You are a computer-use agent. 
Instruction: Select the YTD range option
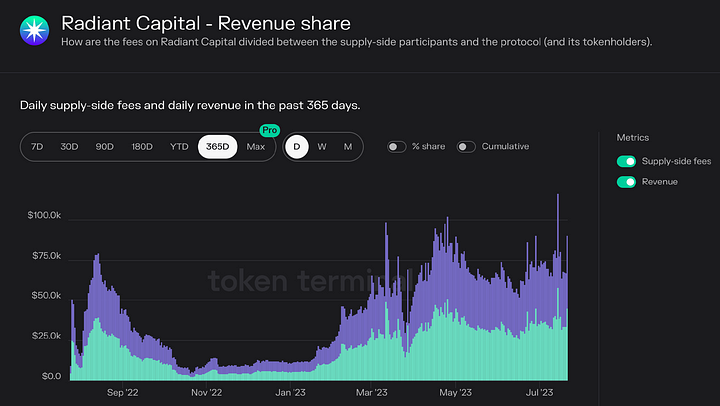click(x=179, y=147)
